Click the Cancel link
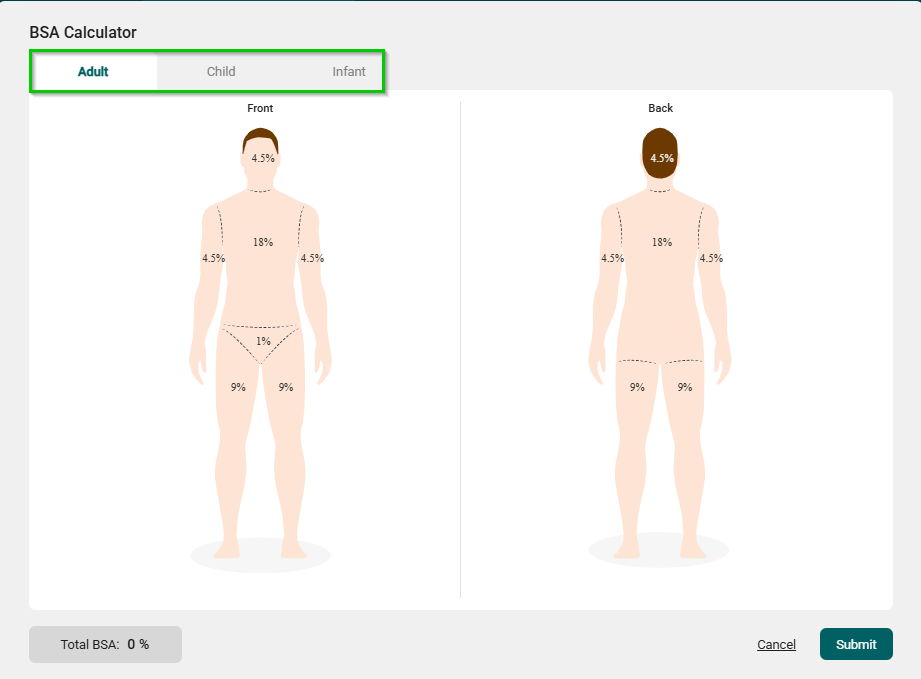 [776, 645]
